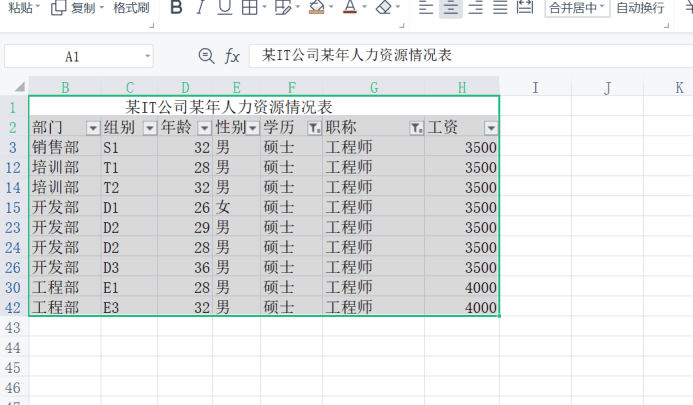Select column header J

(608, 88)
